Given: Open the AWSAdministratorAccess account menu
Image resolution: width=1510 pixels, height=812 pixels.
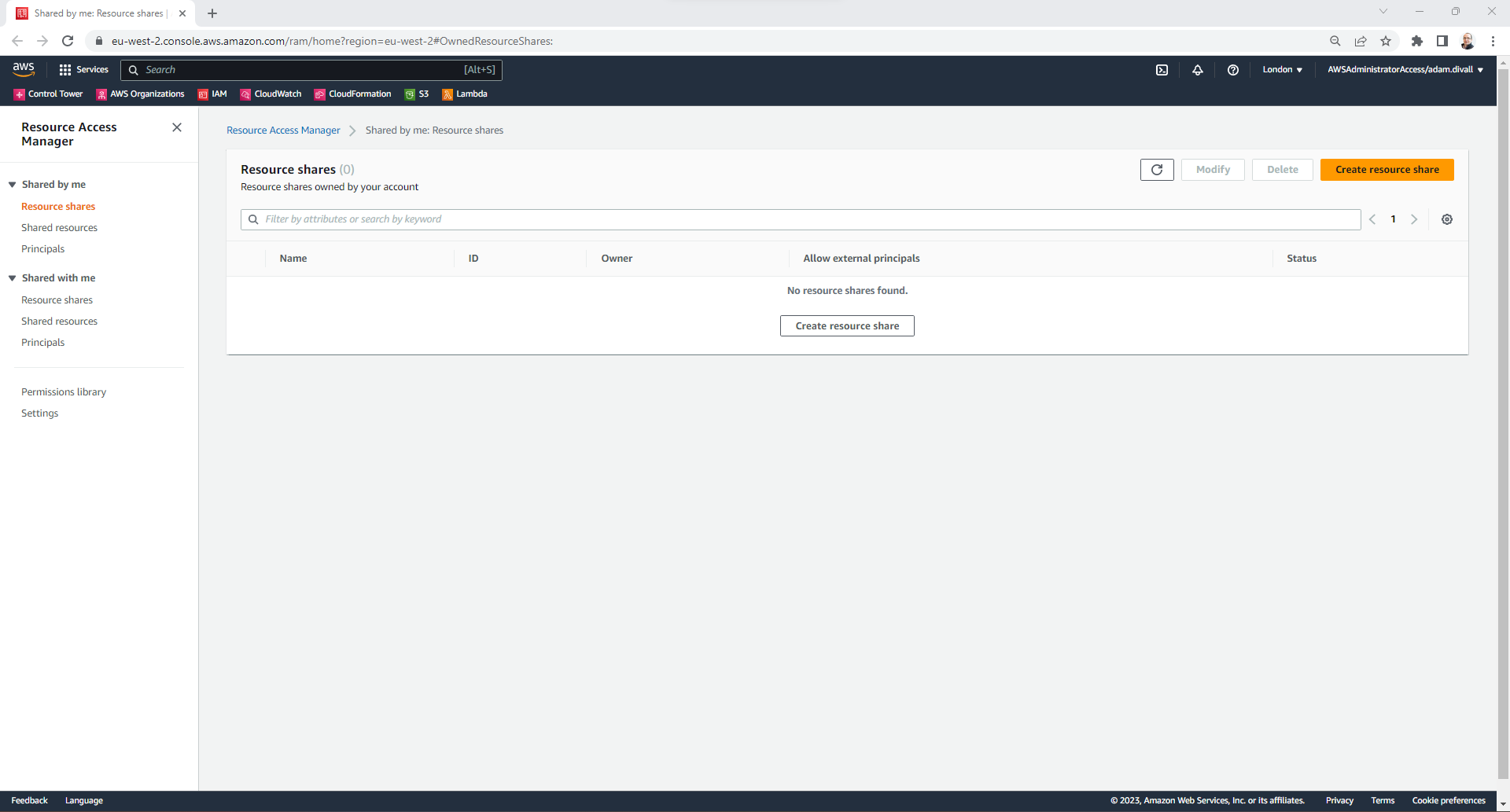Looking at the screenshot, I should [x=1405, y=70].
